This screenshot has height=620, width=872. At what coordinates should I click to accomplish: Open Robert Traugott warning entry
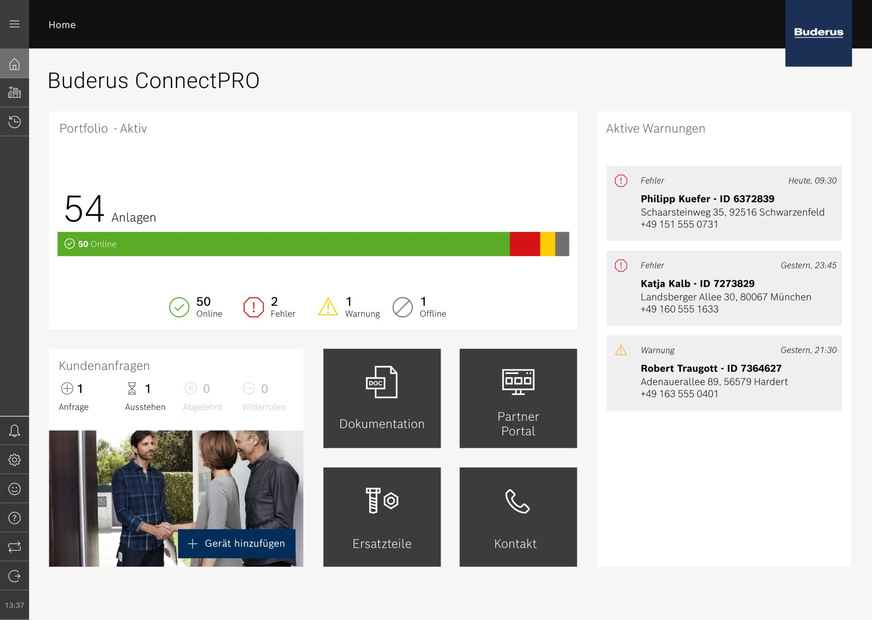723,373
